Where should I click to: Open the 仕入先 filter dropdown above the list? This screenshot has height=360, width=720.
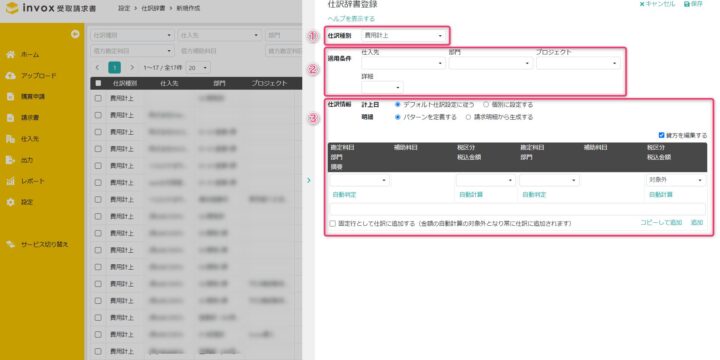(x=220, y=35)
